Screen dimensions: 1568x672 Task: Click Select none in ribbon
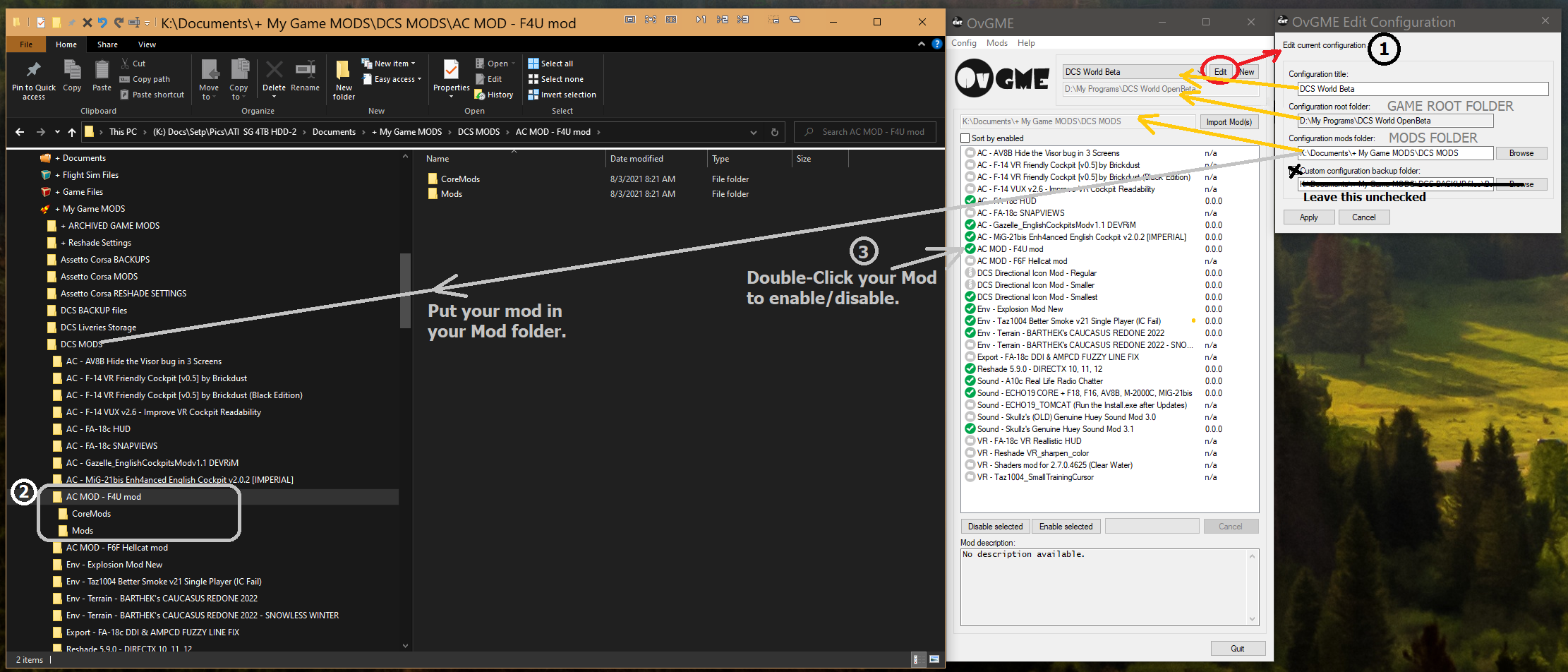coord(555,79)
